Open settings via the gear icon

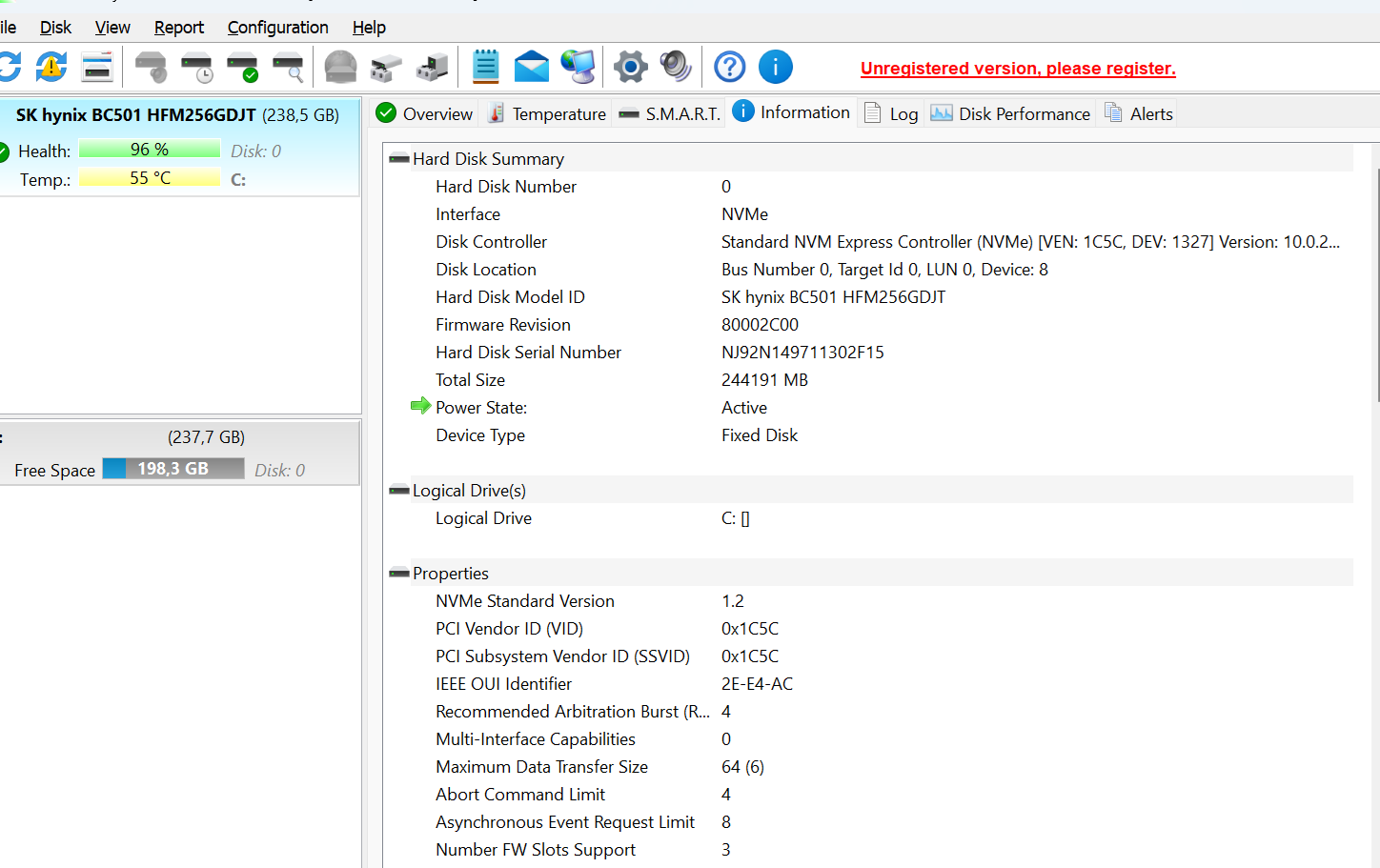[x=630, y=67]
